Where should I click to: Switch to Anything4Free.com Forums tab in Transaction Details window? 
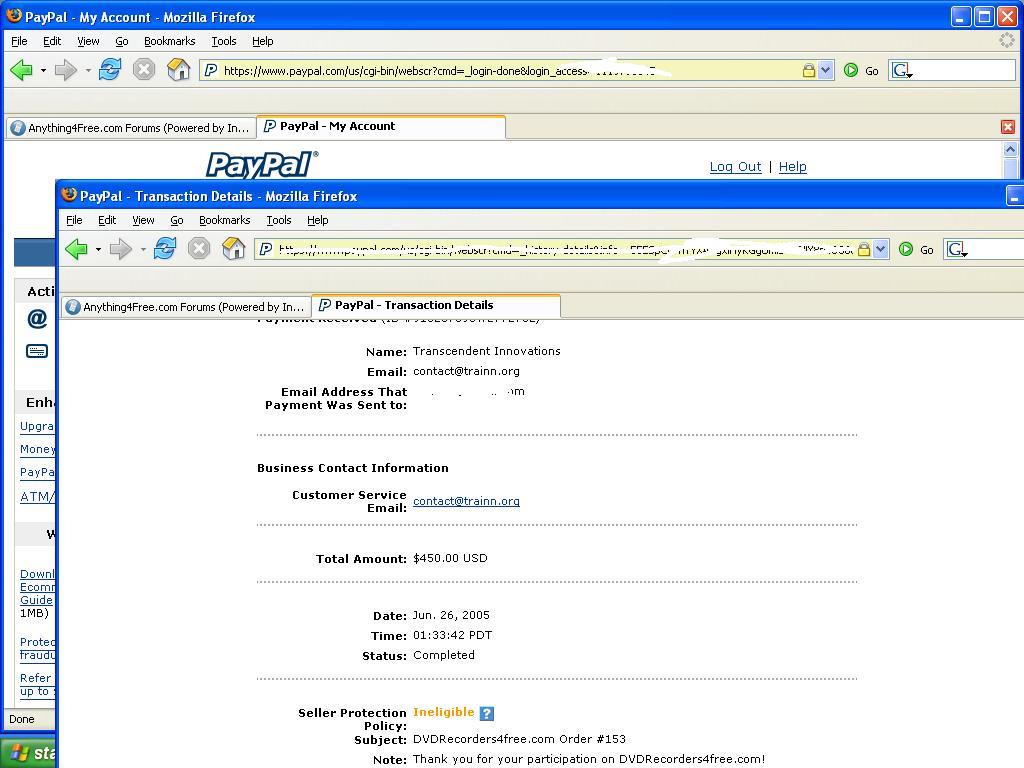[x=185, y=306]
